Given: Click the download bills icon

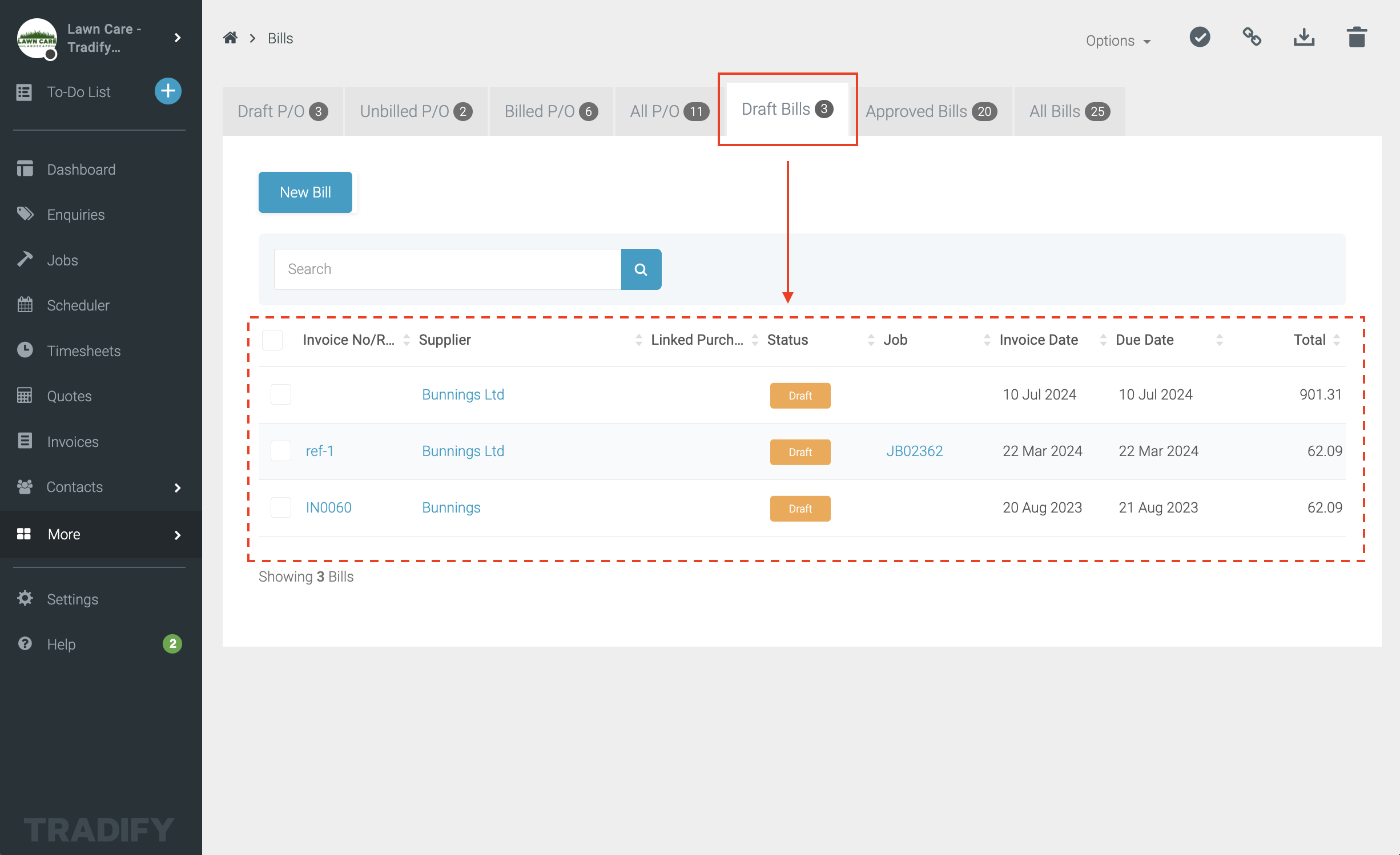Looking at the screenshot, I should coord(1304,37).
